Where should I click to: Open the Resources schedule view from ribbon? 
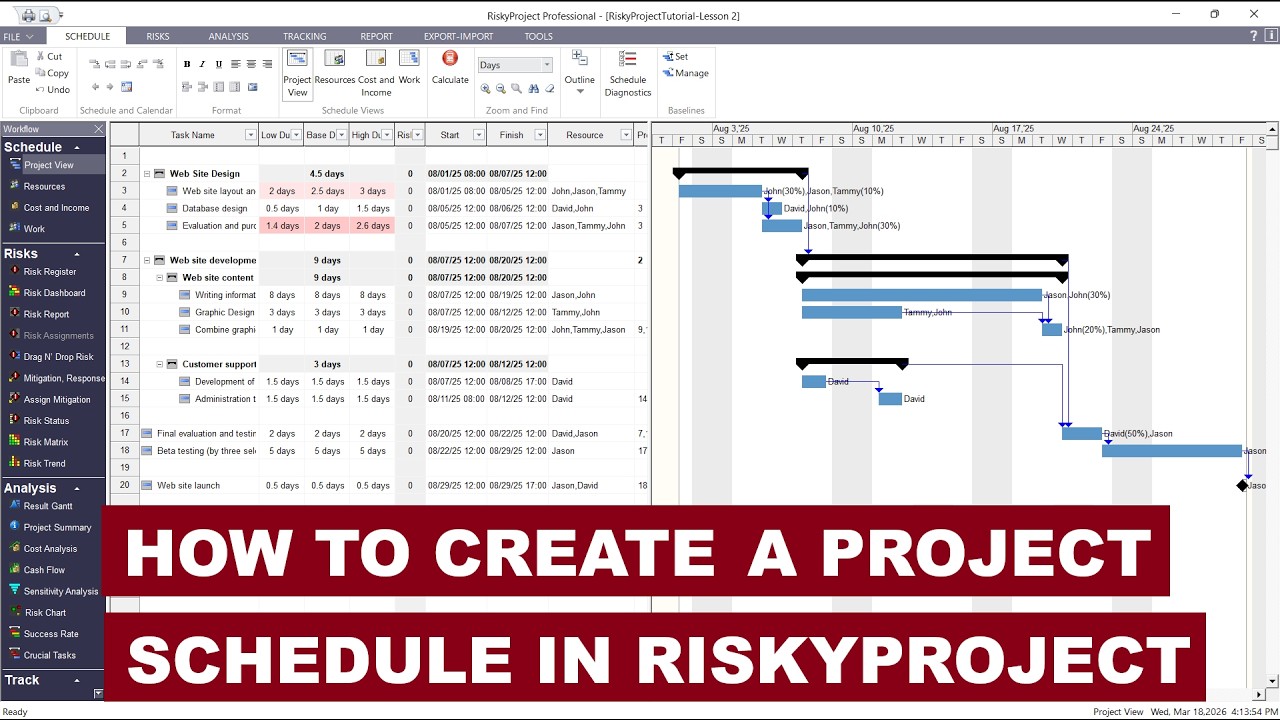pyautogui.click(x=335, y=68)
